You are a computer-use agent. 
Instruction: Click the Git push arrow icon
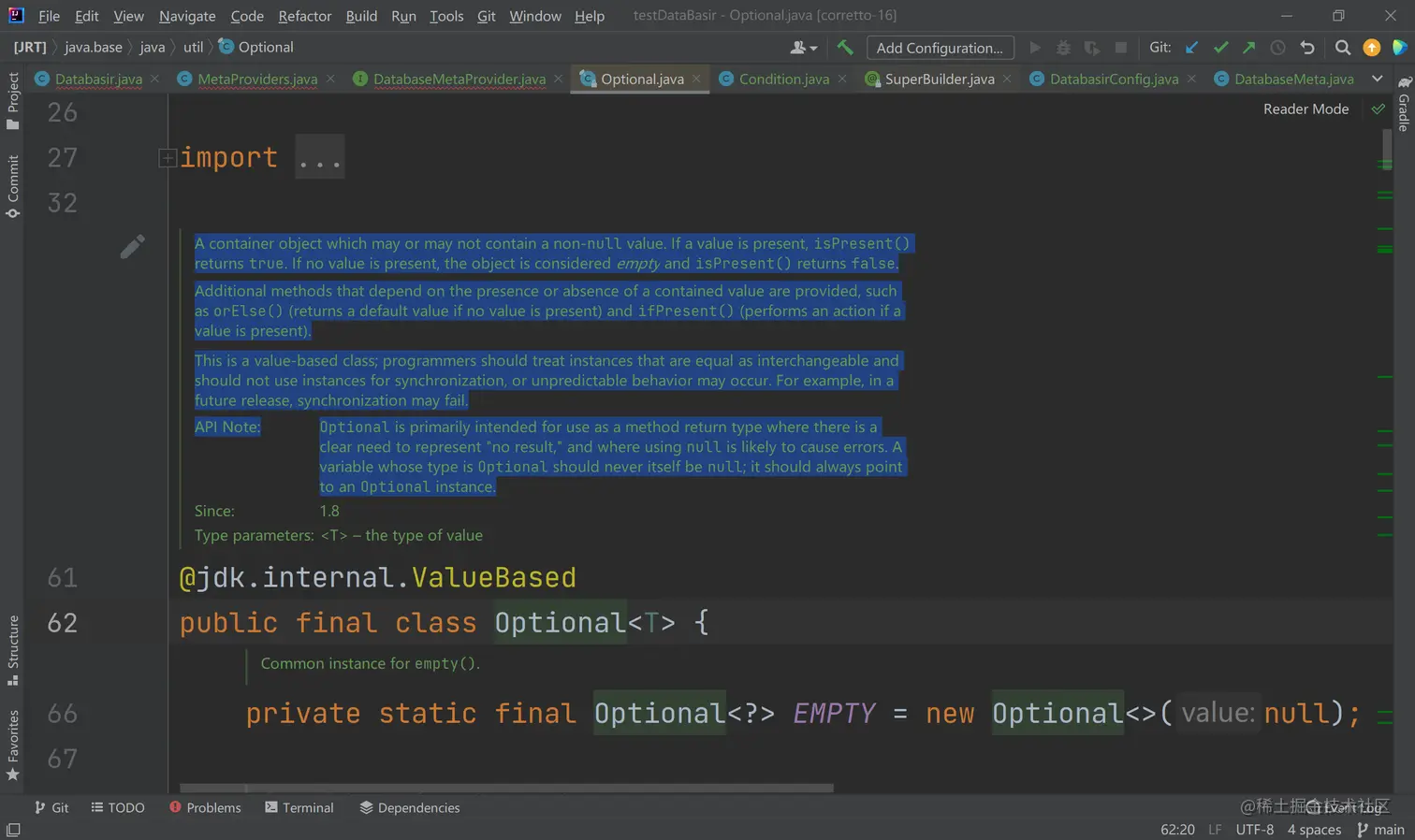click(1249, 48)
